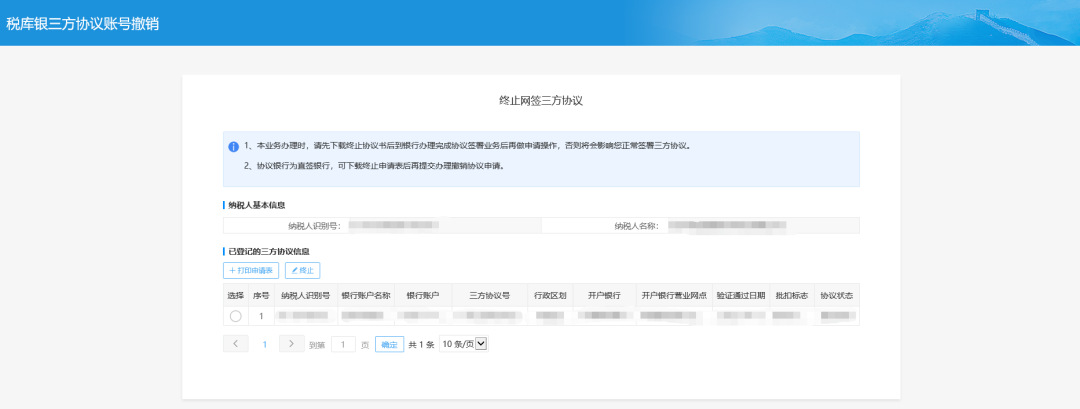Click the 税库银三方协议账号撤销 page title
This screenshot has height=409, width=1080.
[83, 23]
